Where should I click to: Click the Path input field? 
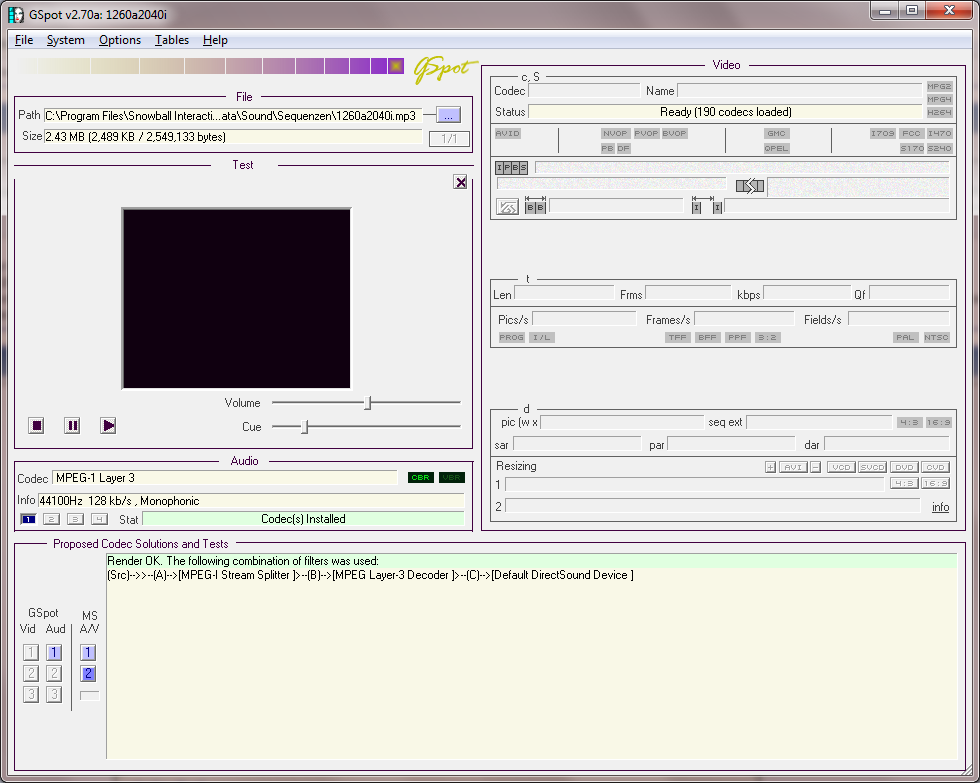tap(230, 115)
